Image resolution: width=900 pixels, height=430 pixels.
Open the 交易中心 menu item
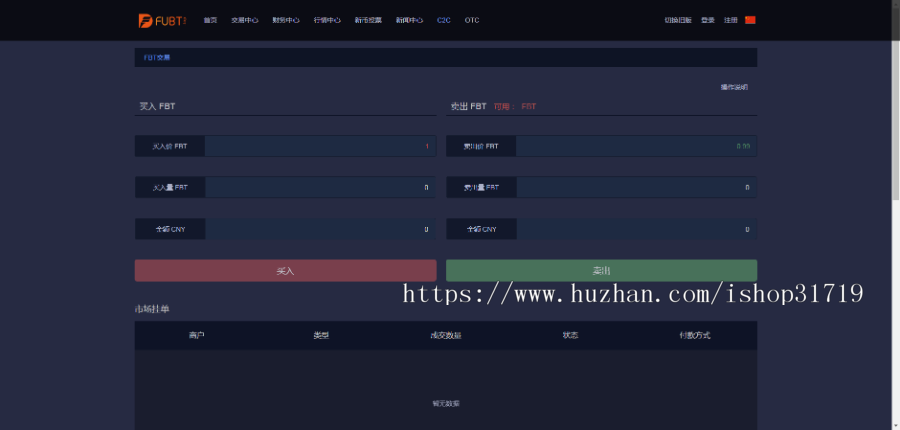coord(245,20)
